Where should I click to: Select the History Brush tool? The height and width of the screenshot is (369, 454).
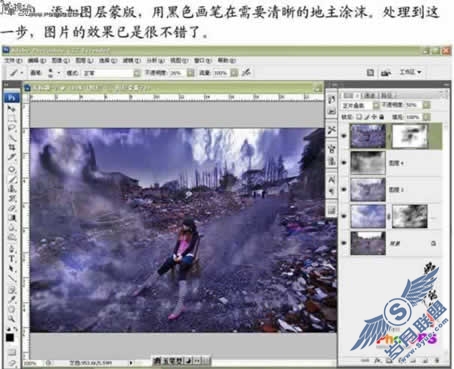pos(11,199)
